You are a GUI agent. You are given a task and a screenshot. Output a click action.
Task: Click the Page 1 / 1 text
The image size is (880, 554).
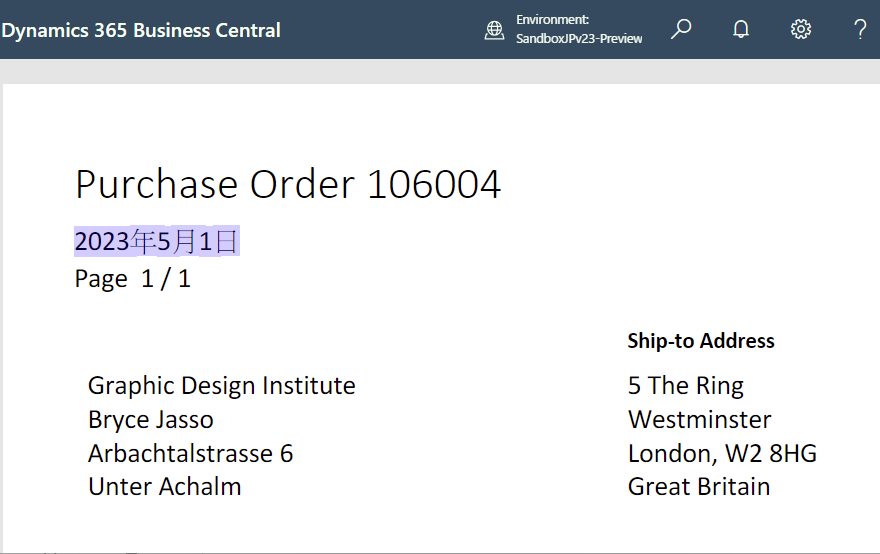pos(132,278)
